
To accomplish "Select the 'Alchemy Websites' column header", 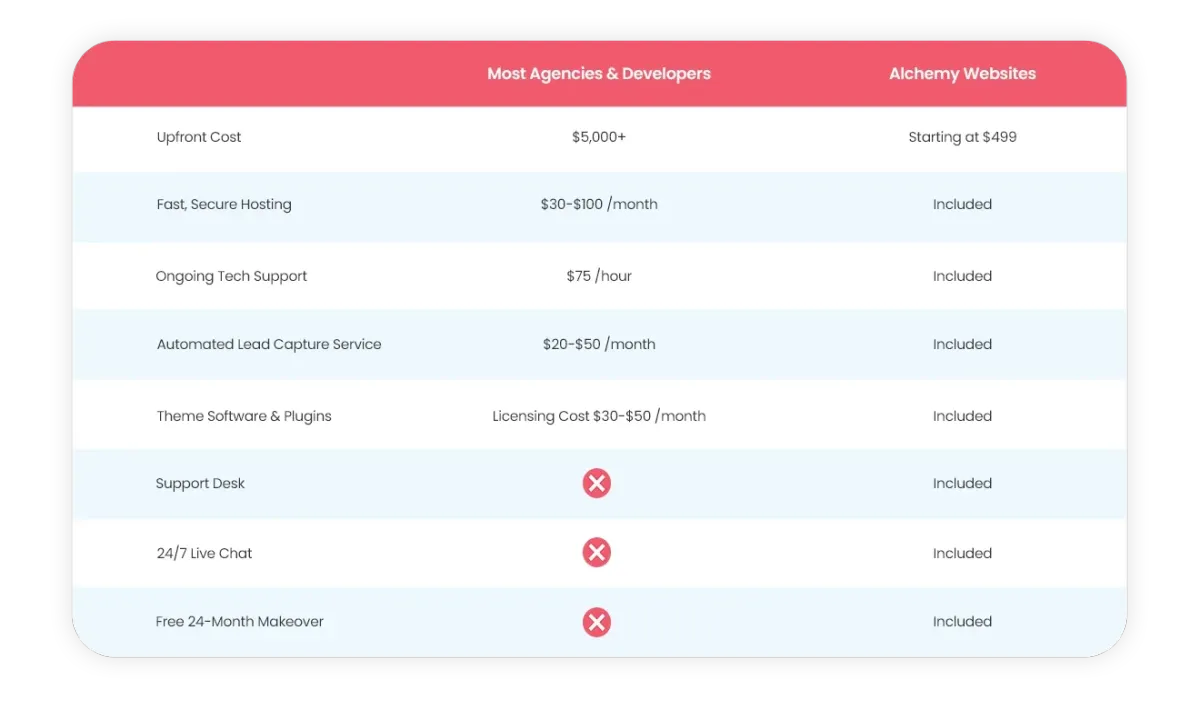I will 962,74.
